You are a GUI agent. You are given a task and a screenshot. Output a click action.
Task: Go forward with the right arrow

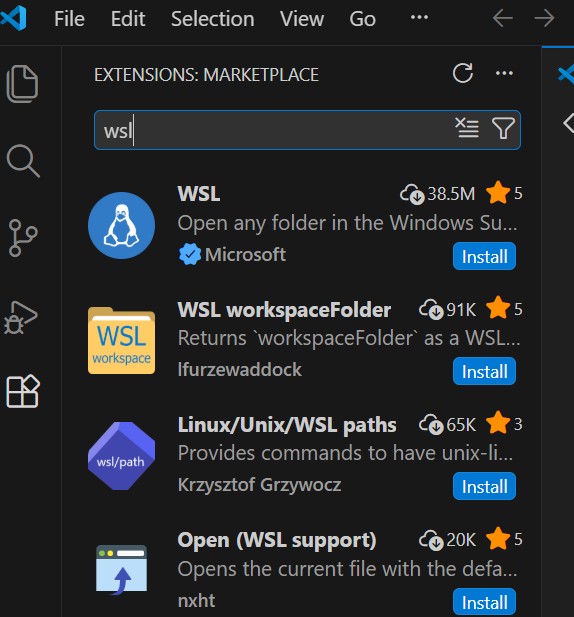pos(544,18)
